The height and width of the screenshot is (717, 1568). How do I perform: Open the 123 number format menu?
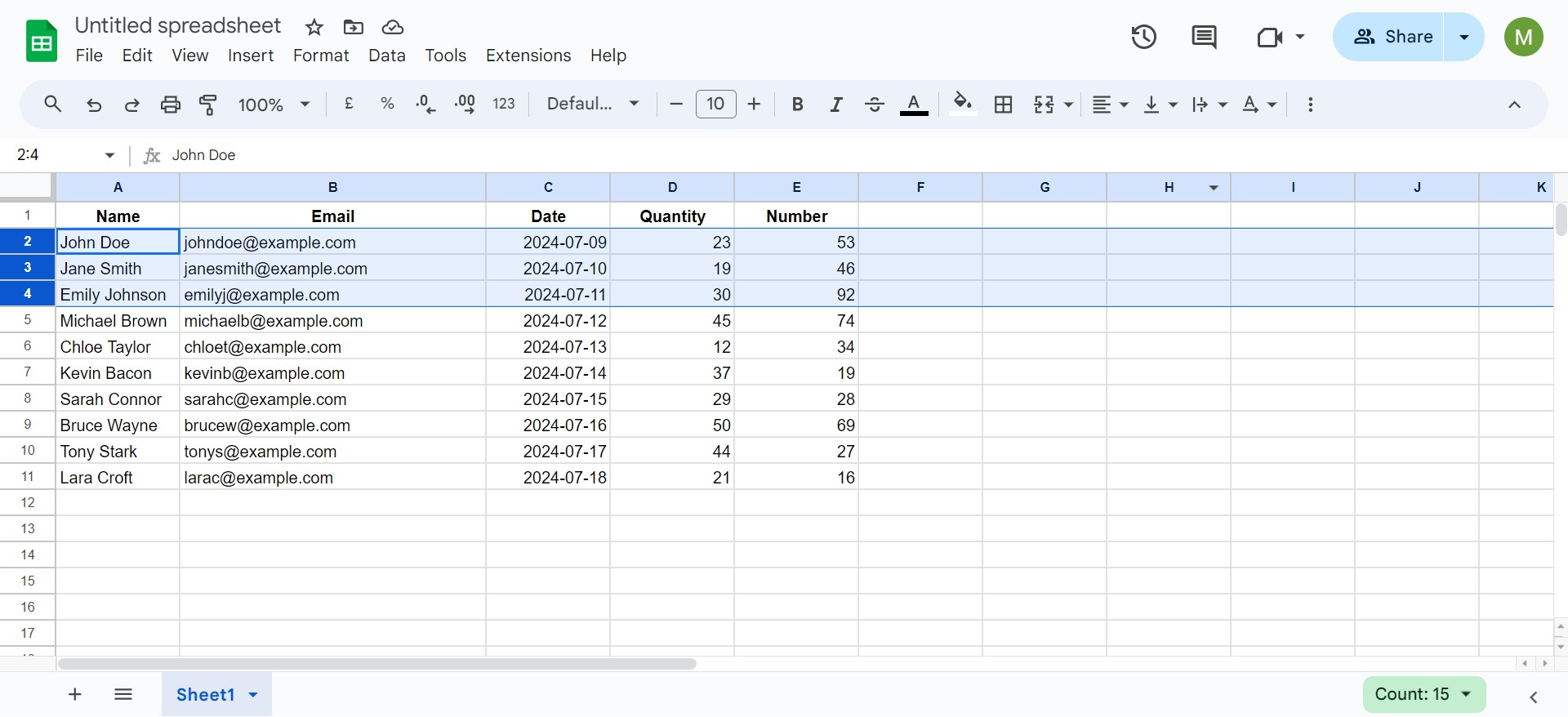504,104
